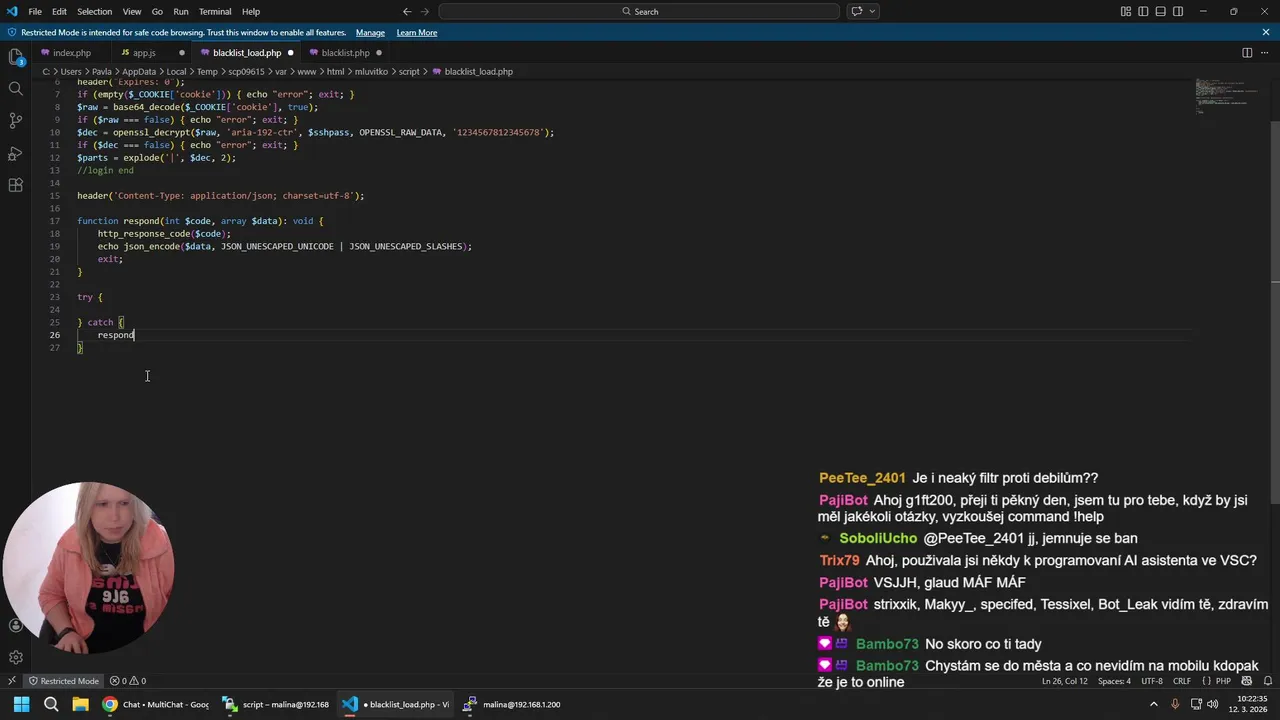1280x720 pixels.
Task: Open the Manage gear menu
Action: 15,657
